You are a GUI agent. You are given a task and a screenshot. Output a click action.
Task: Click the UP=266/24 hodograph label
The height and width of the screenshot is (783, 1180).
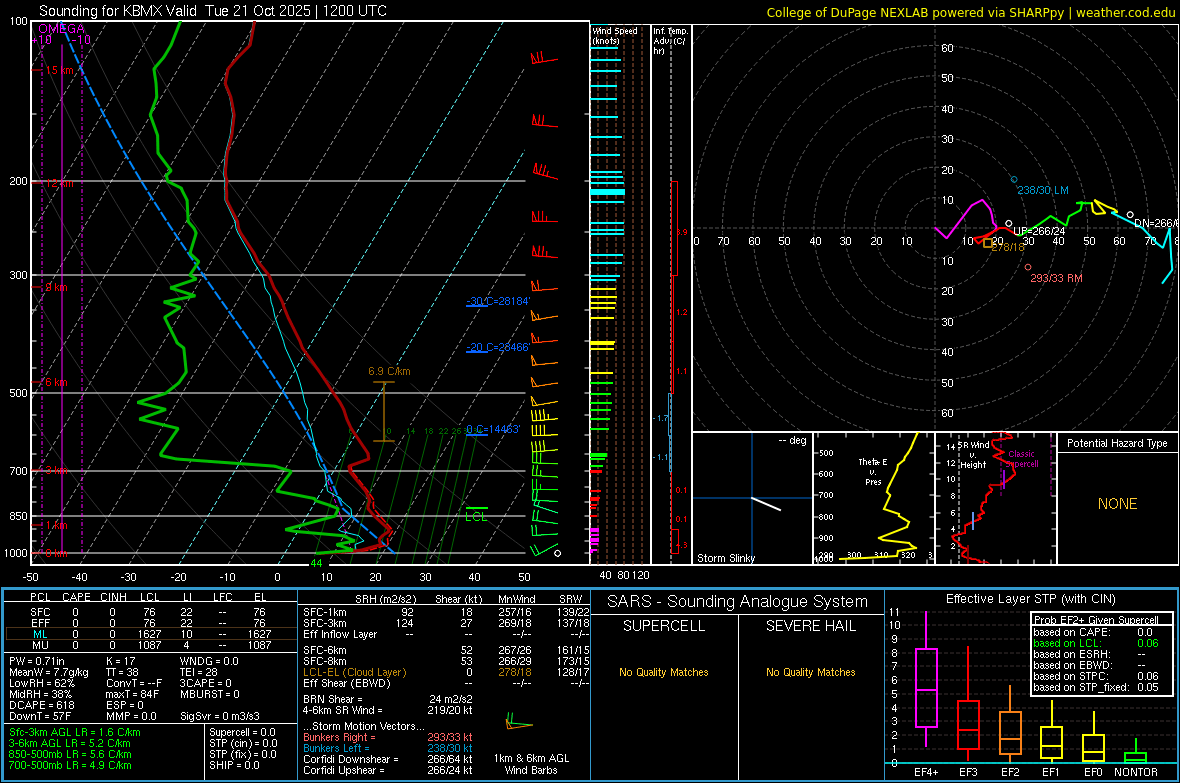1039,231
